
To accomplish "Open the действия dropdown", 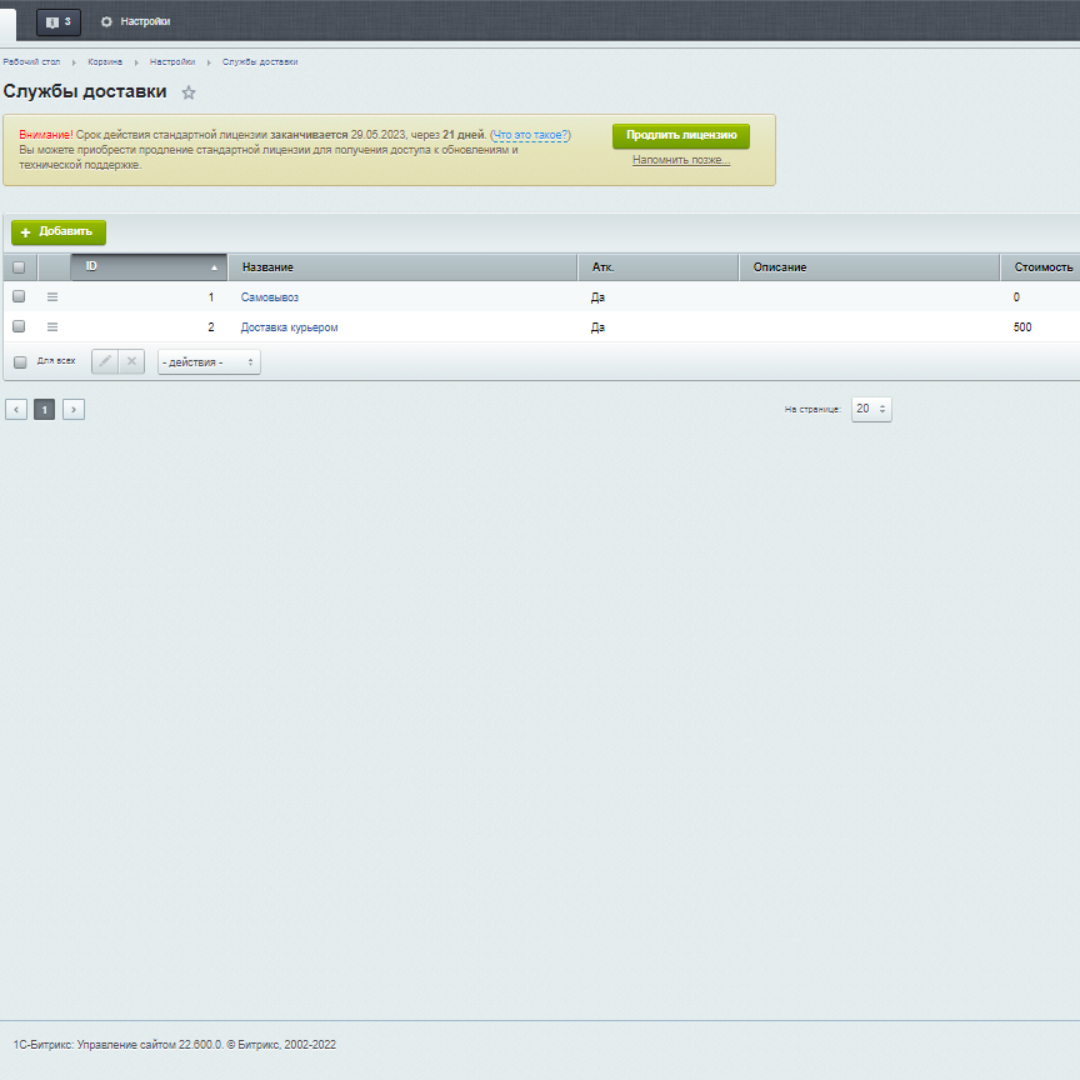I will [209, 362].
